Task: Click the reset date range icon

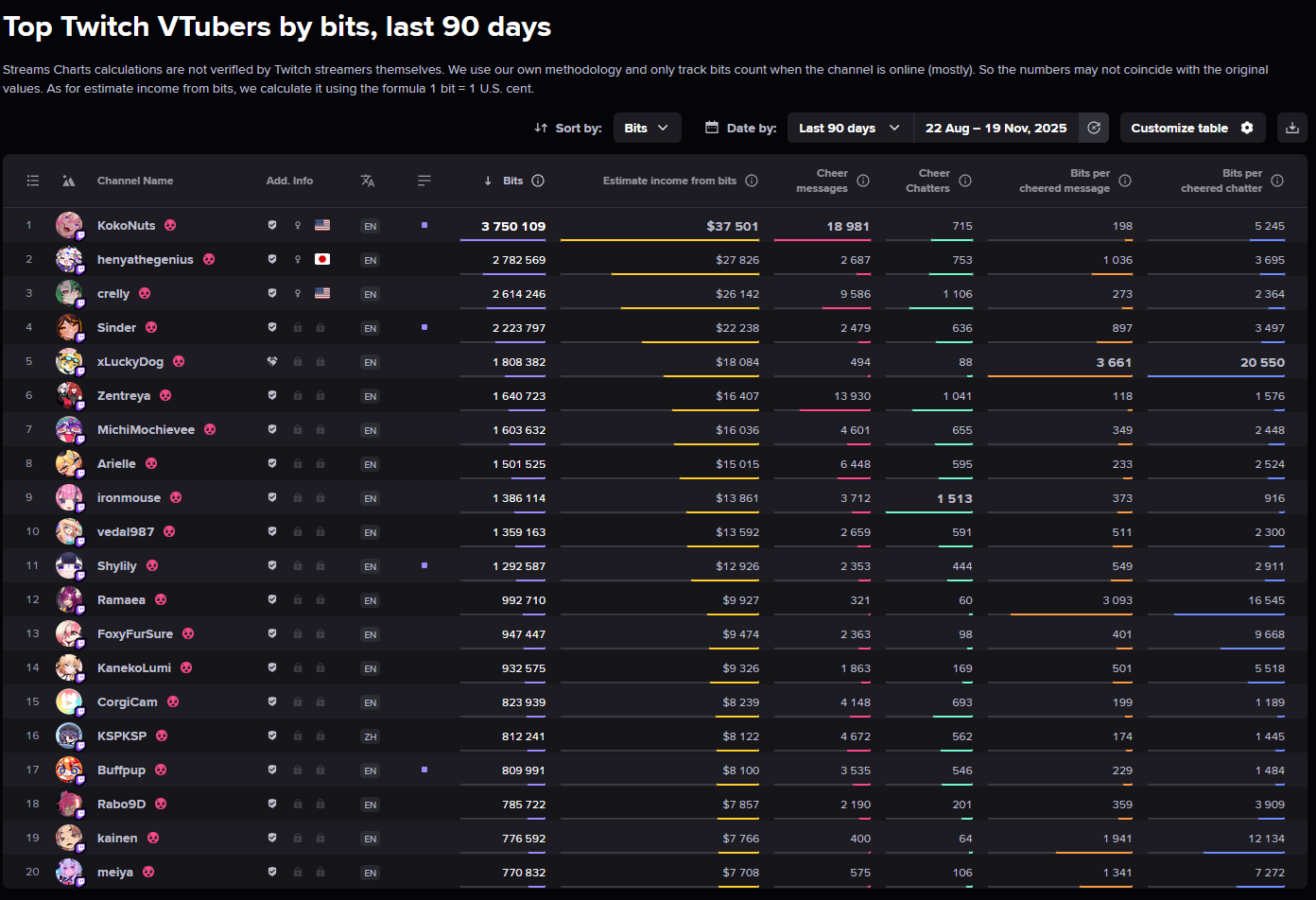Action: [1094, 128]
